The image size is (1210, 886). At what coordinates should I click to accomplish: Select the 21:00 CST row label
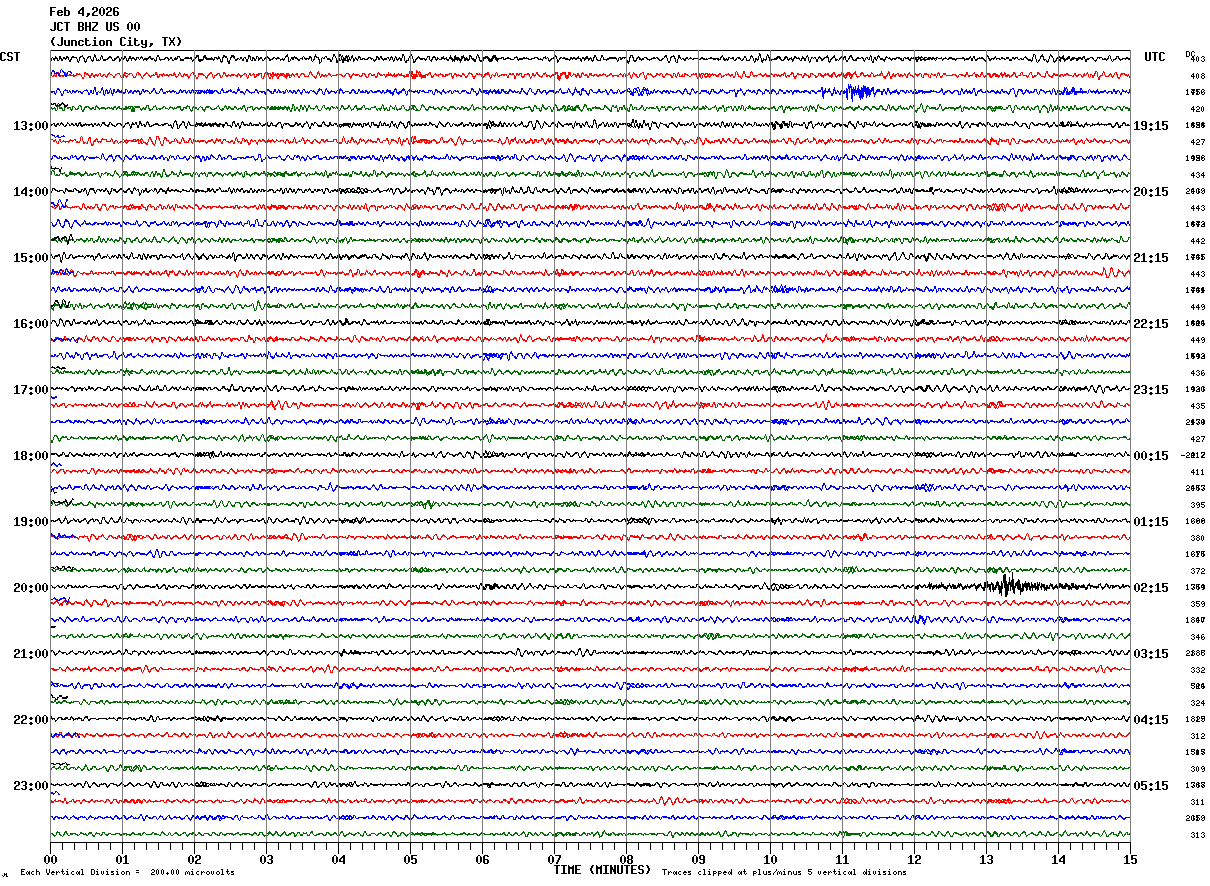pyautogui.click(x=30, y=654)
